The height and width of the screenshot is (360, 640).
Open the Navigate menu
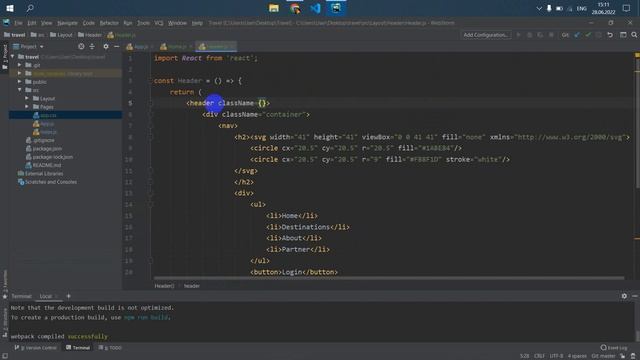67,23
